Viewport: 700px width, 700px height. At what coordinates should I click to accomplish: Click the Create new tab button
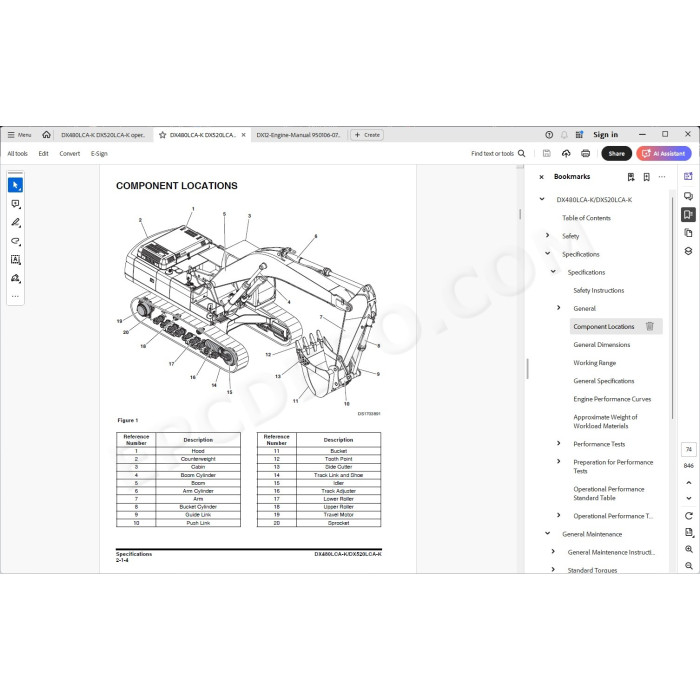pos(367,135)
